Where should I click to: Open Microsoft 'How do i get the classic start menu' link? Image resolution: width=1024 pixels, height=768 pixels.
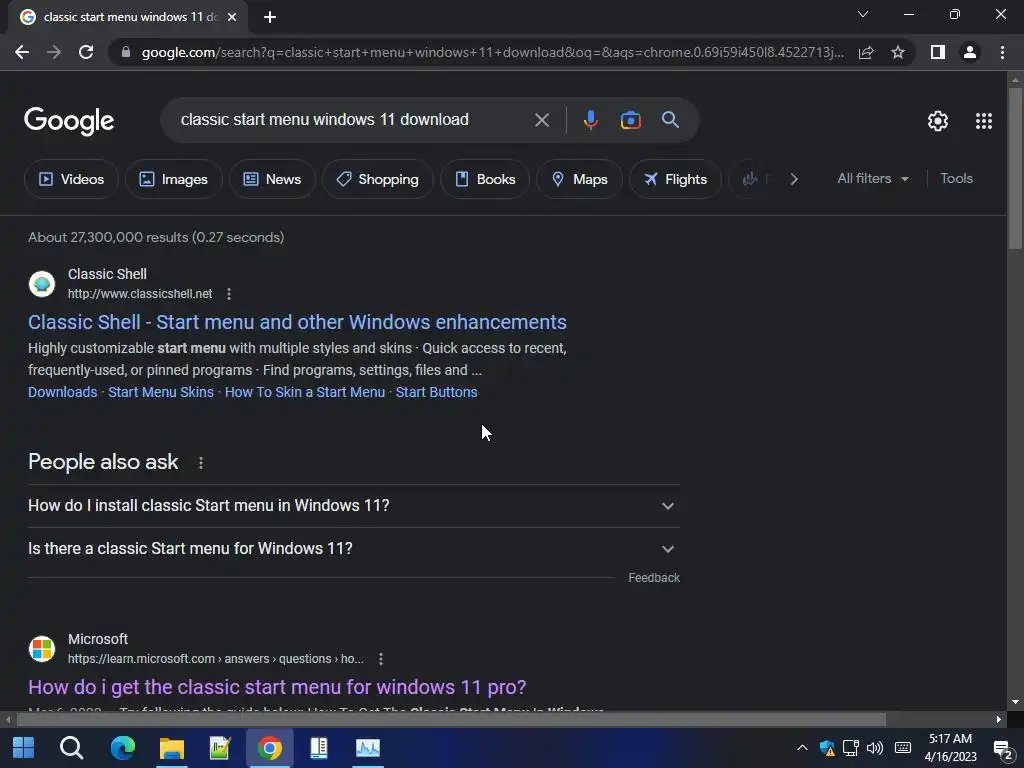277,687
